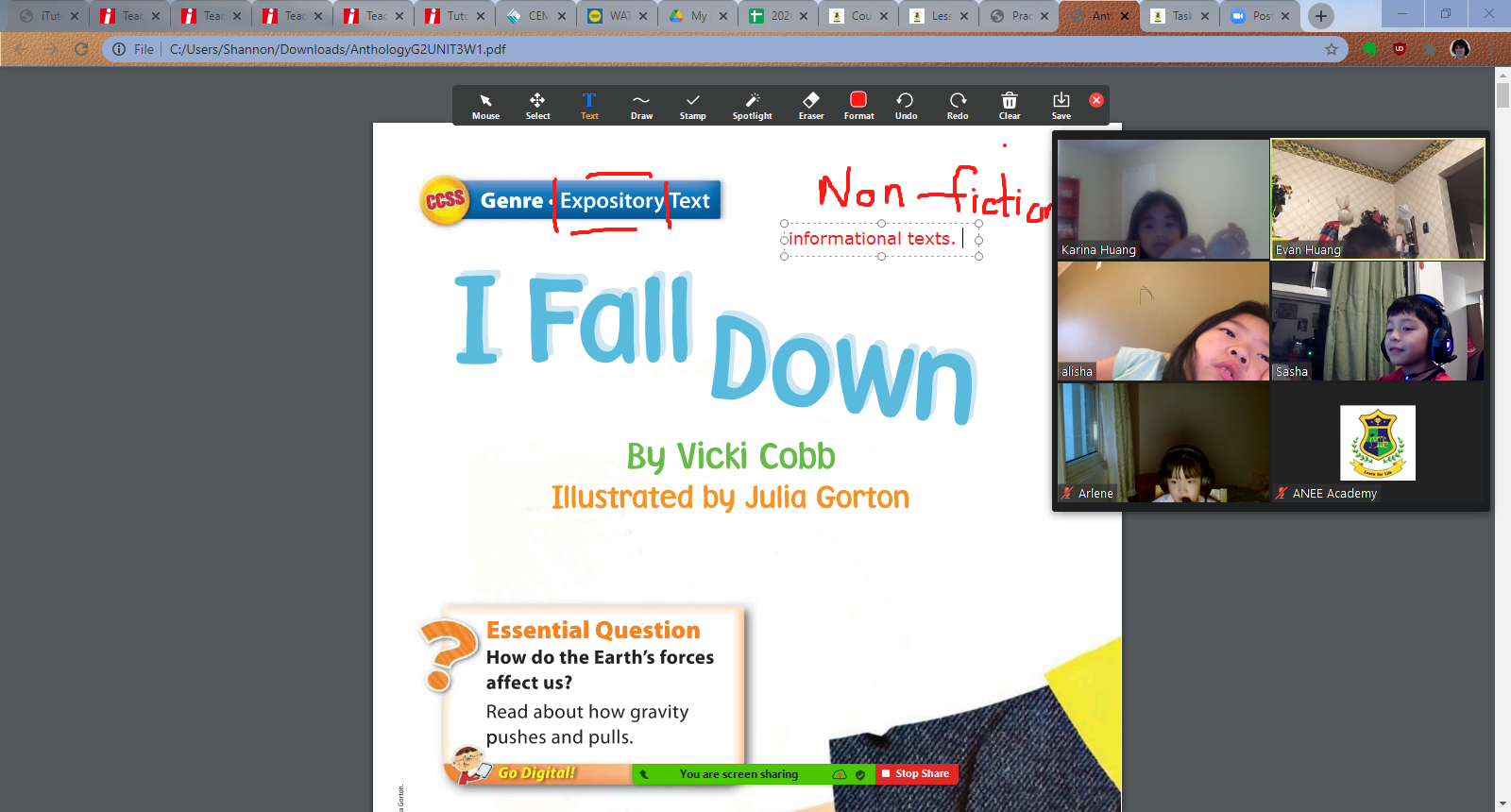The image size is (1511, 812).
Task: Bookmark this page with the star icon
Action: click(1332, 49)
